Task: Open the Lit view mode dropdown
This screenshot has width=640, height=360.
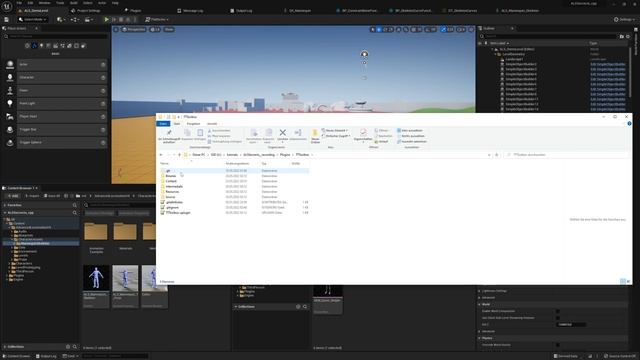Action: coord(155,29)
